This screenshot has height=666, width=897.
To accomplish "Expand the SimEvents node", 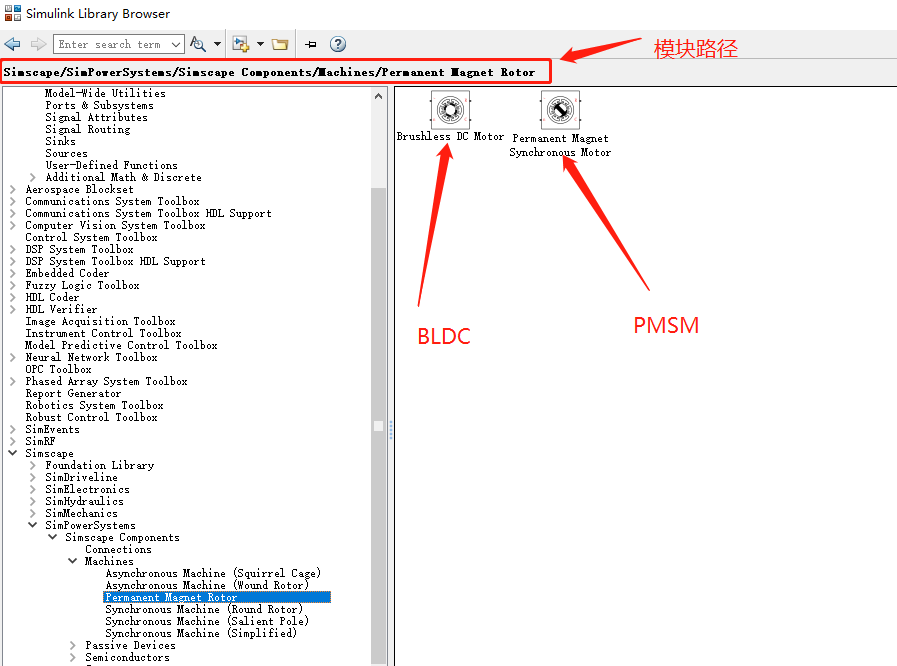I will [x=13, y=430].
